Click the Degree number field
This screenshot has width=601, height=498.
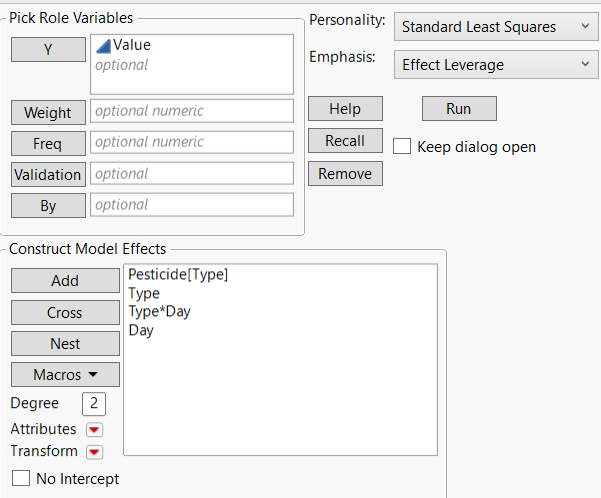(94, 403)
